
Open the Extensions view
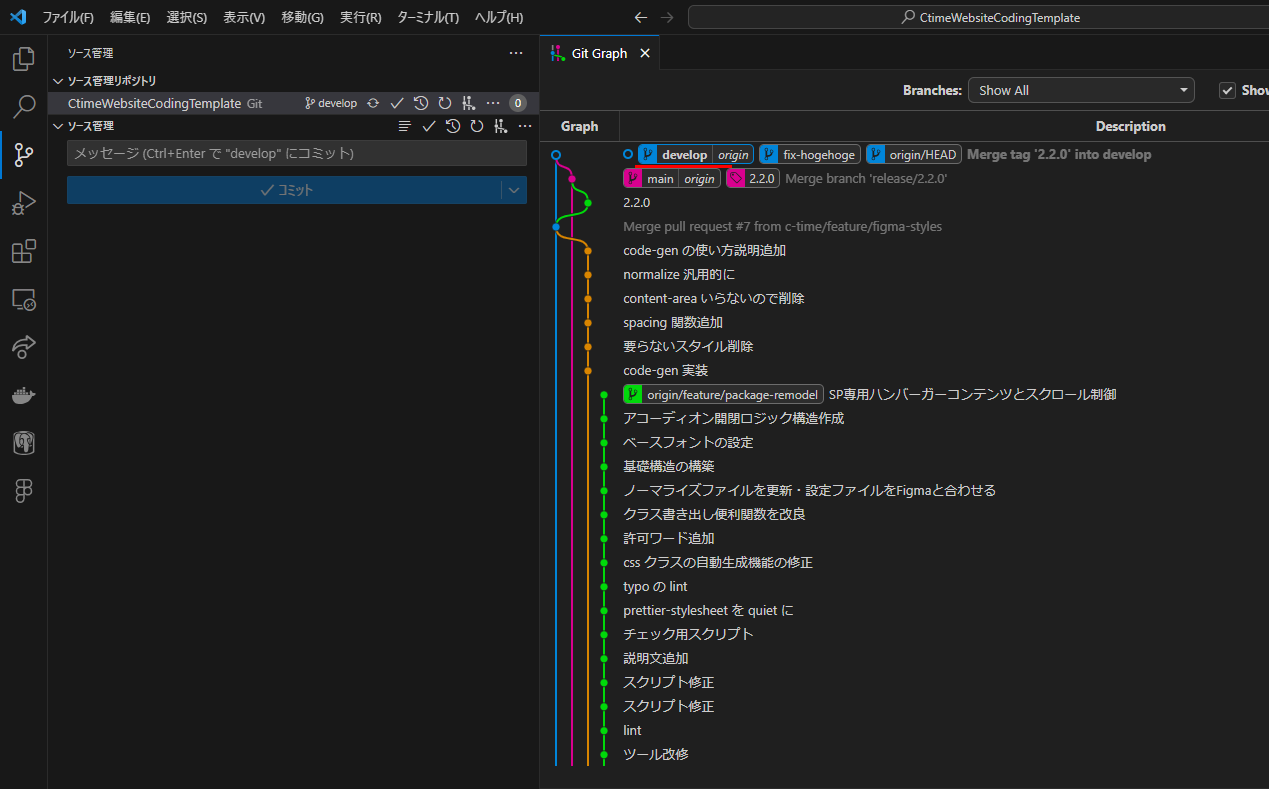tap(23, 251)
